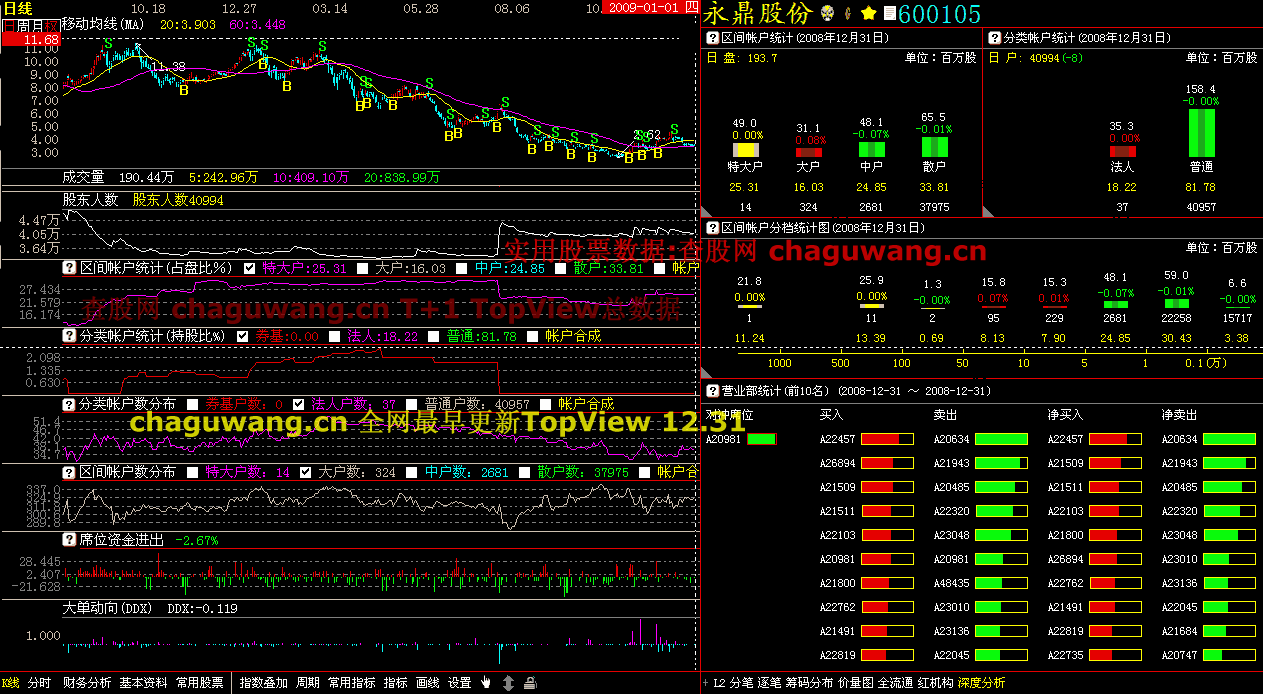This screenshot has height=694, width=1263.
Task: Enable the 普通 checkbox in 分类帐户统计
Action: tap(433, 337)
